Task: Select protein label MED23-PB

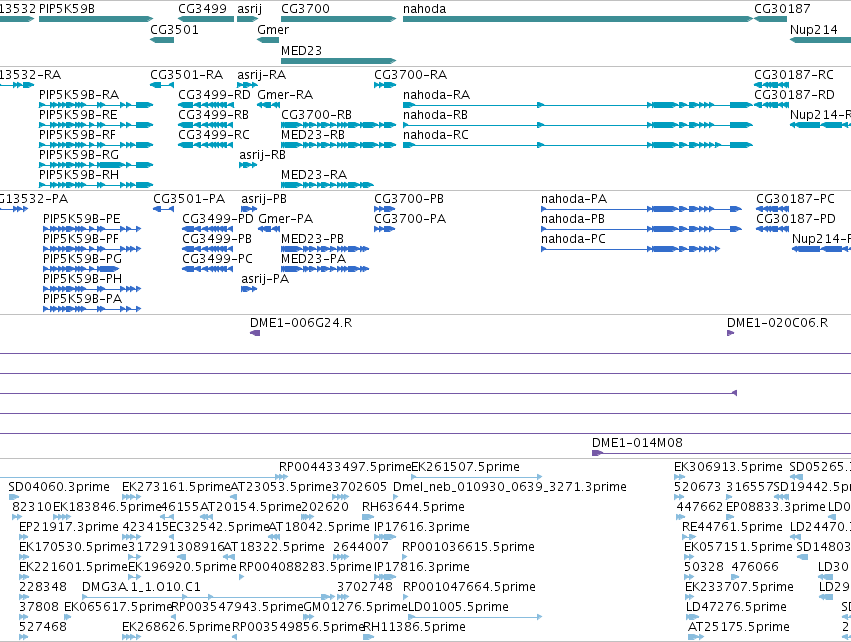Action: click(313, 239)
